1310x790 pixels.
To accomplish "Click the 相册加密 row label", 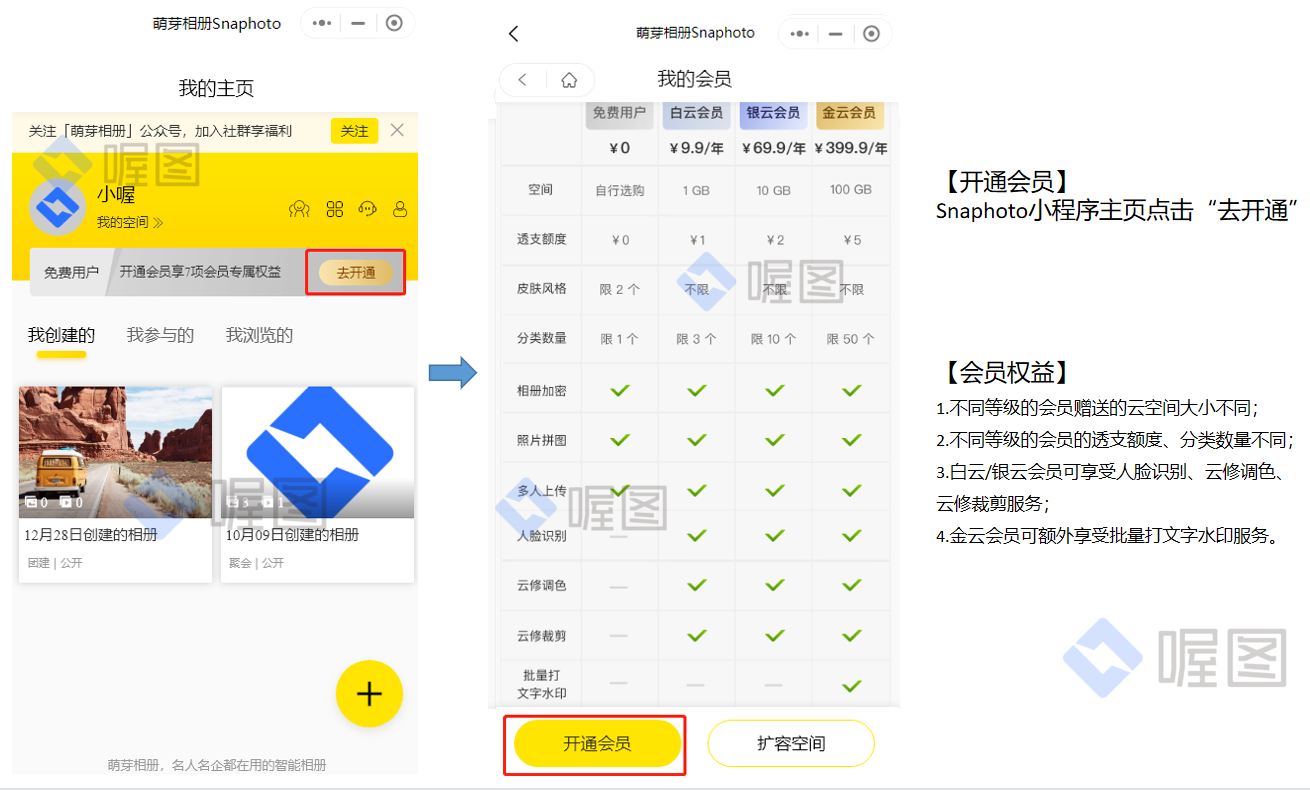I will click(542, 390).
